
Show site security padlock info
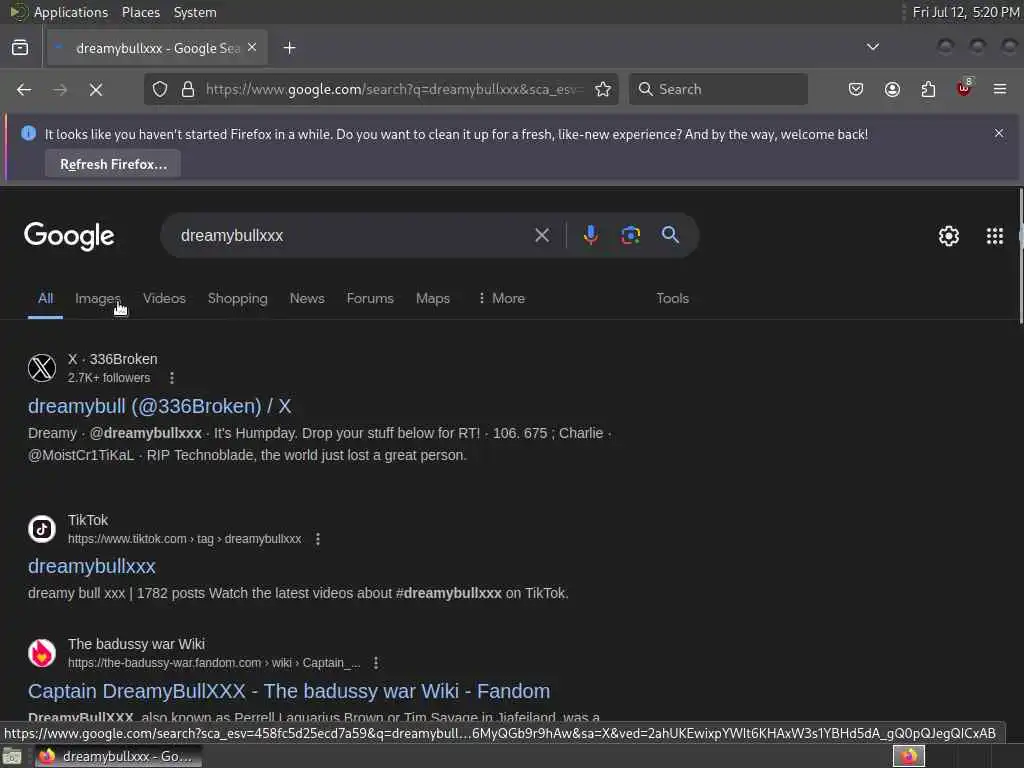coord(188,89)
